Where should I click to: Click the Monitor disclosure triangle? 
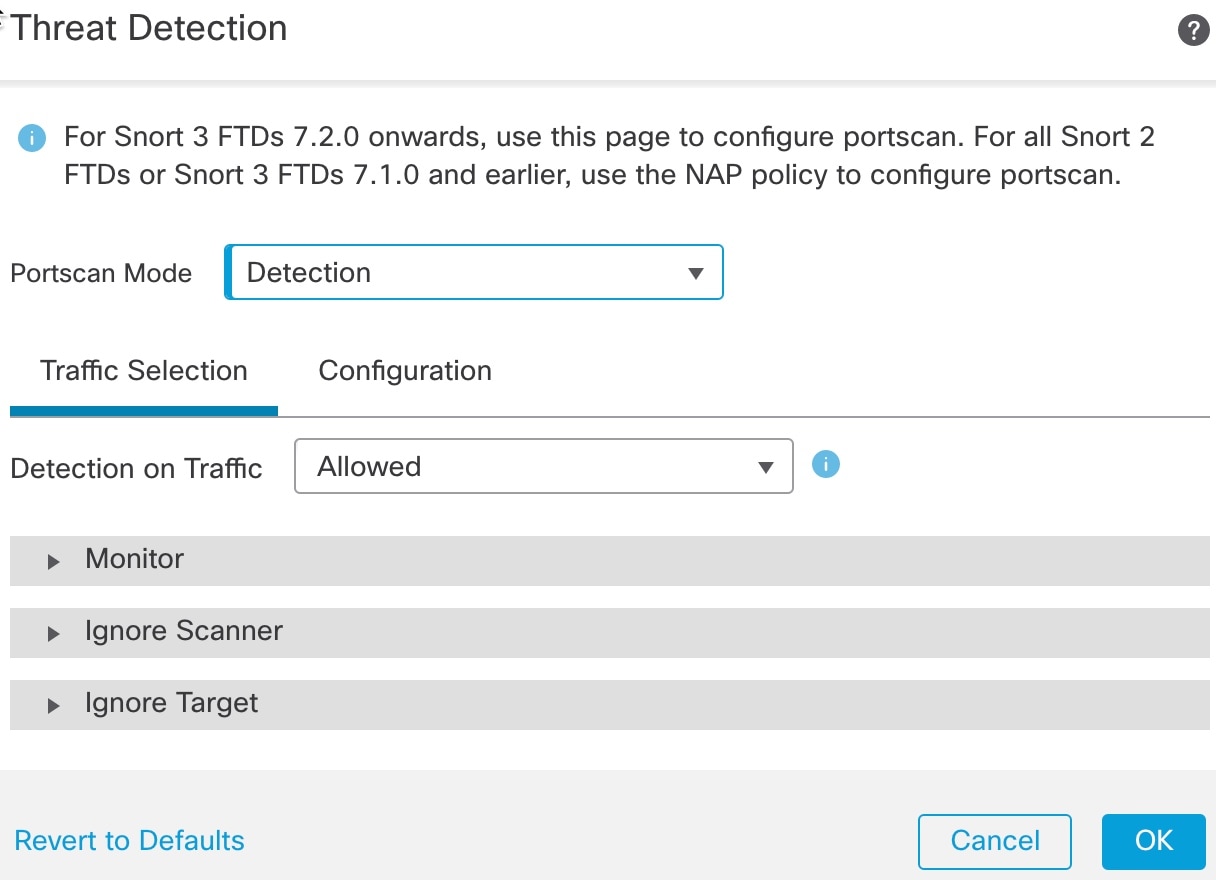(x=54, y=562)
